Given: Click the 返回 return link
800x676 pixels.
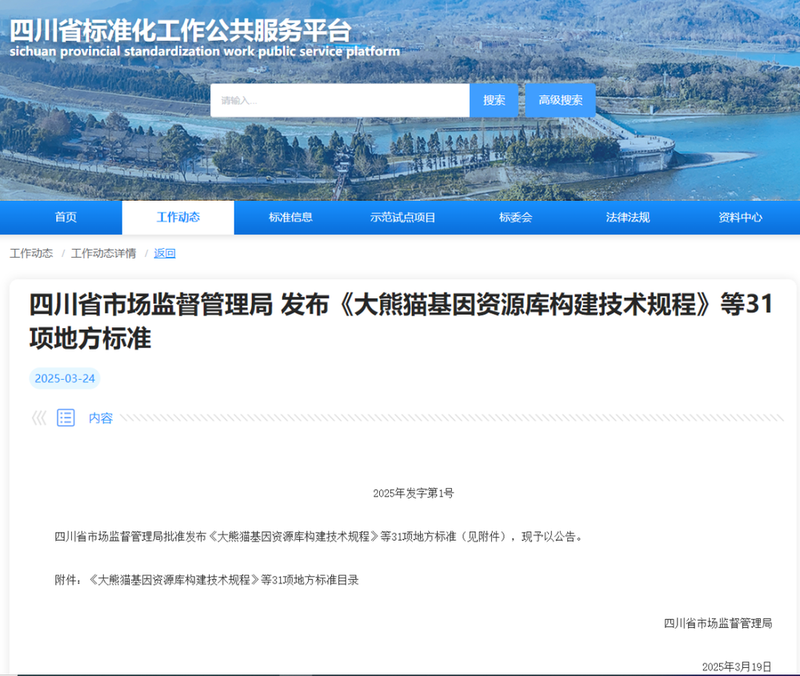Looking at the screenshot, I should [x=164, y=254].
